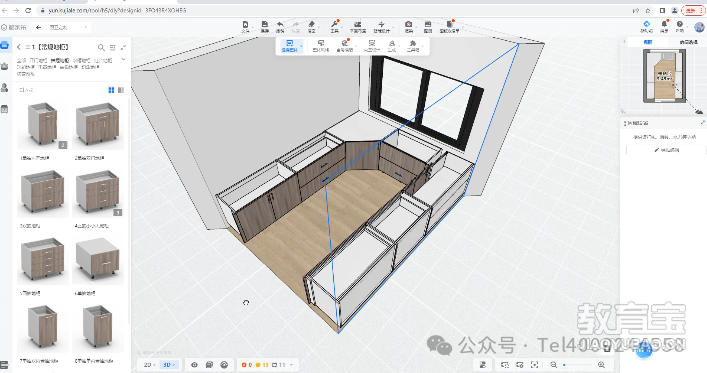This screenshot has width=707, height=373.
Task: Zoom in with bottom magnifier plus icon
Action: click(x=601, y=364)
